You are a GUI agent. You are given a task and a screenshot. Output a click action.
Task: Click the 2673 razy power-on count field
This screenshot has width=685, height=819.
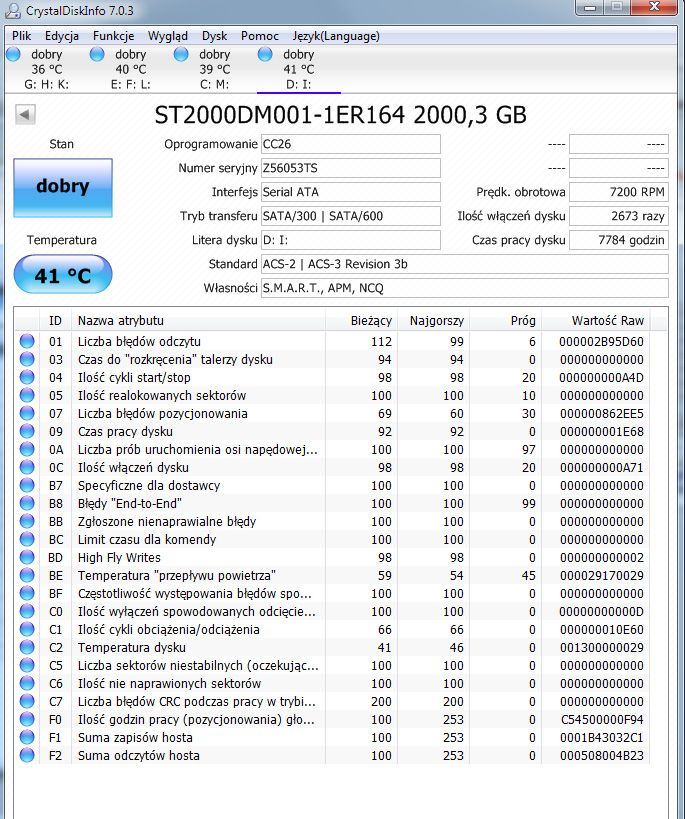[x=619, y=216]
